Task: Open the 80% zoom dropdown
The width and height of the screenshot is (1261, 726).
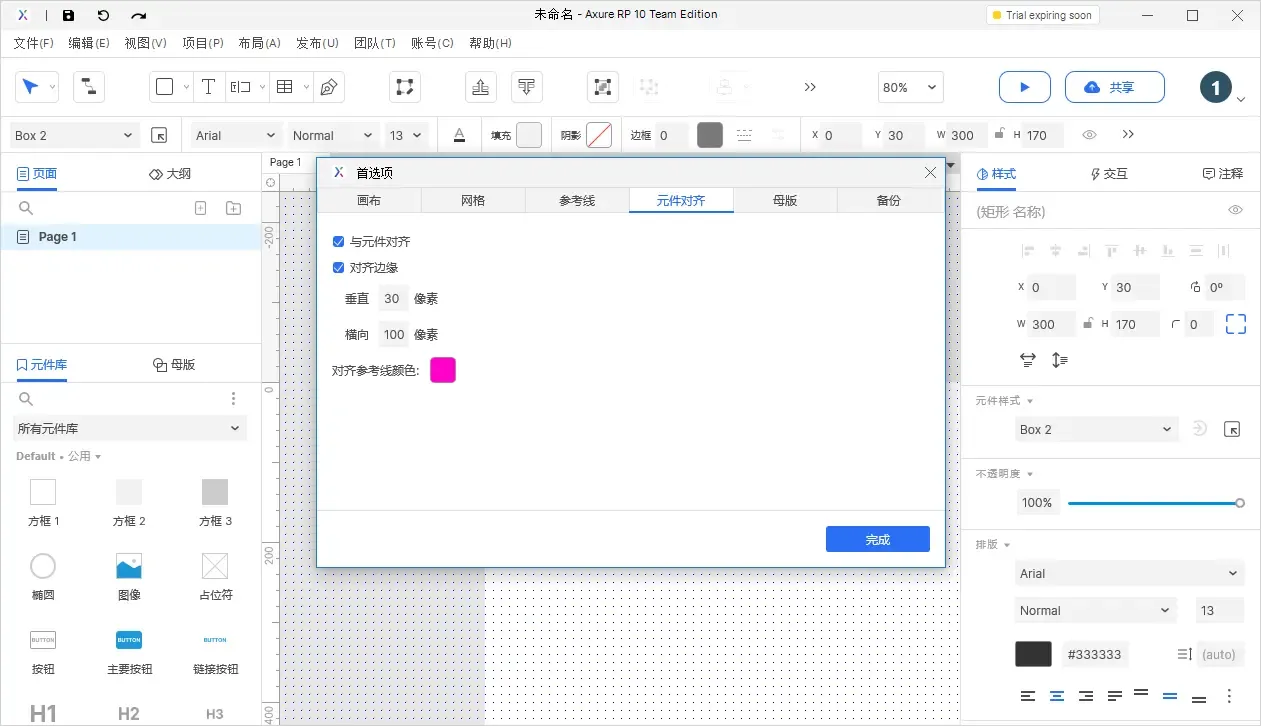Action: point(910,87)
